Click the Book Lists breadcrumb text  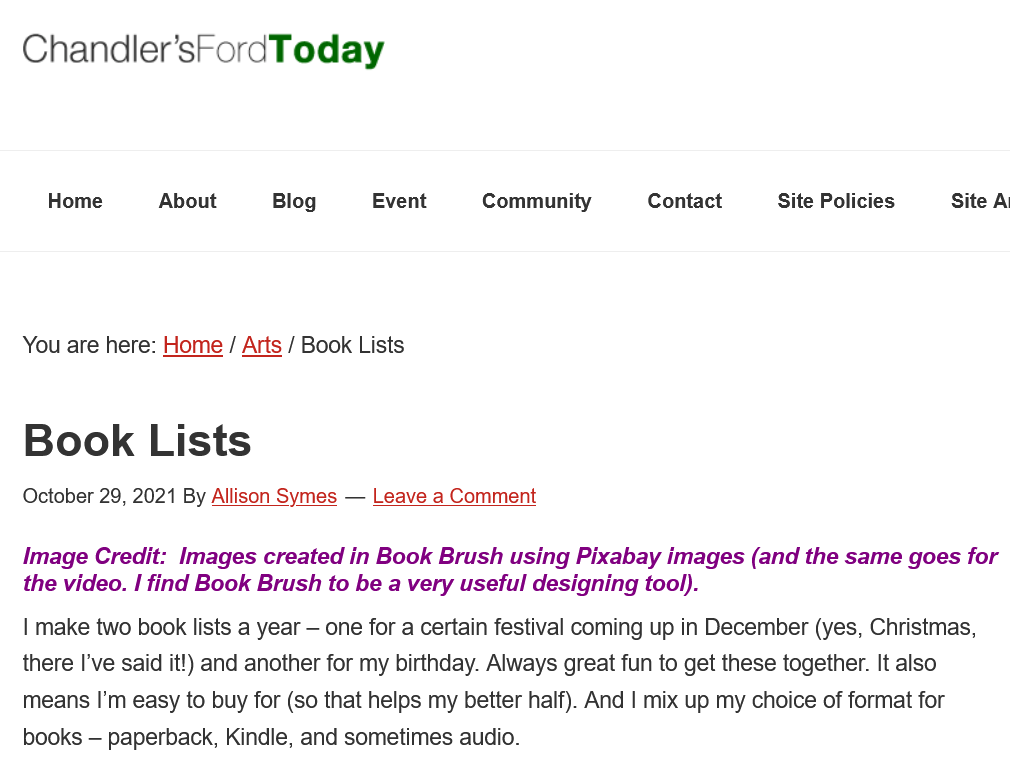[353, 345]
